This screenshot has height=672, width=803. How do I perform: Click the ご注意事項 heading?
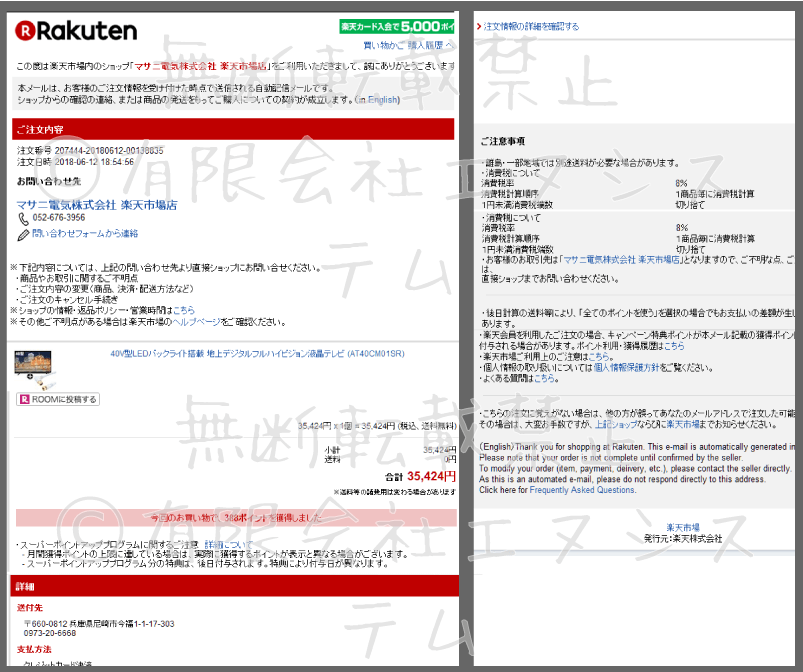502,141
